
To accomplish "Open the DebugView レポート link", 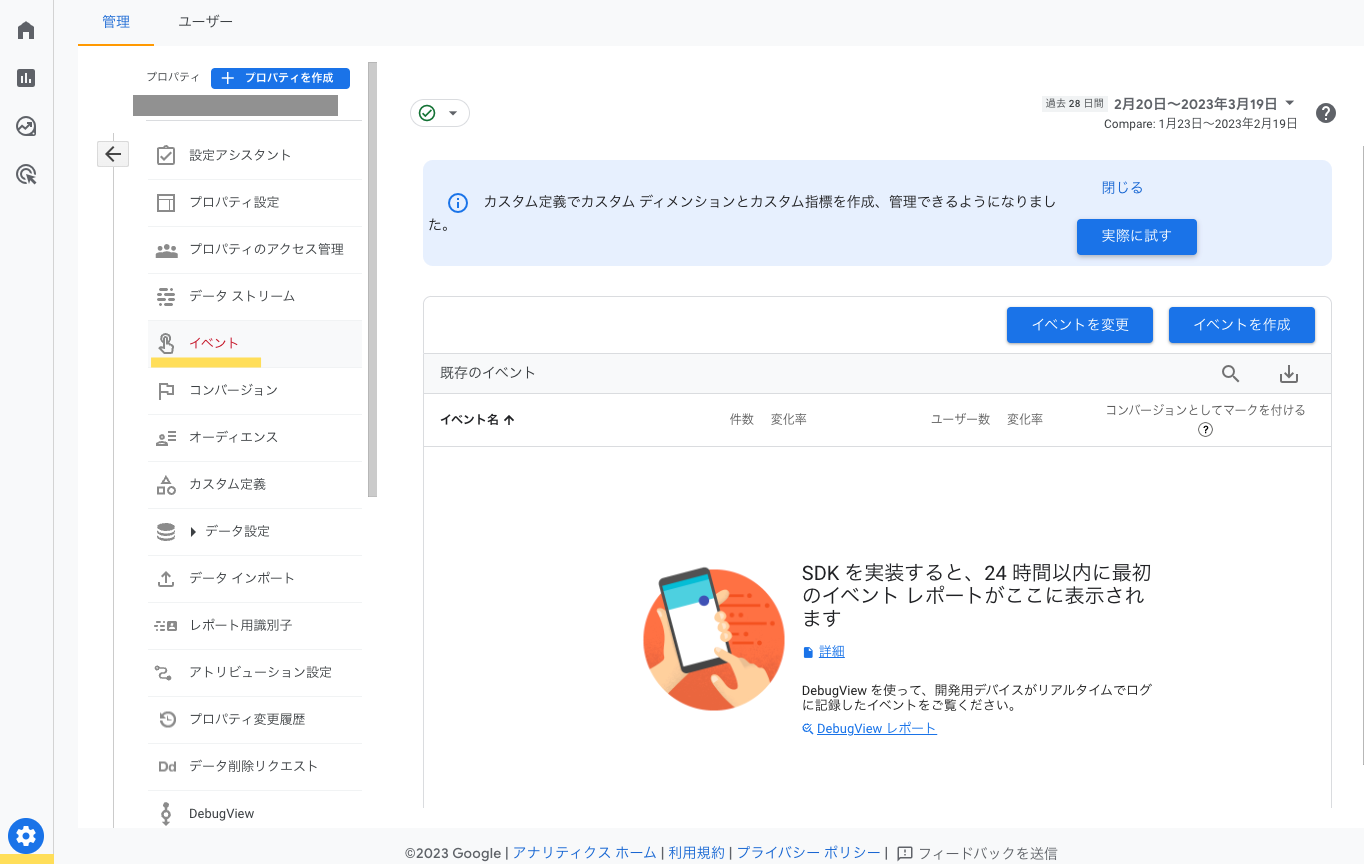I will click(x=877, y=729).
